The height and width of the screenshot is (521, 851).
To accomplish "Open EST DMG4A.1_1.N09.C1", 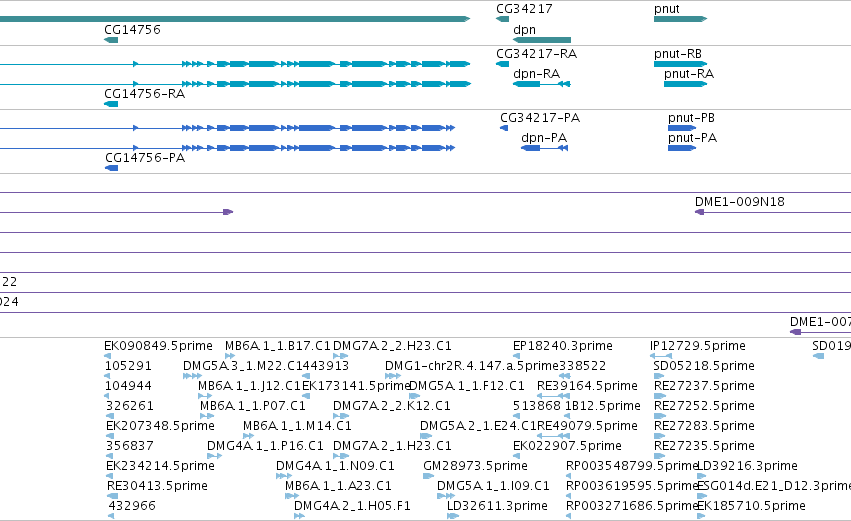I will click(x=335, y=466).
